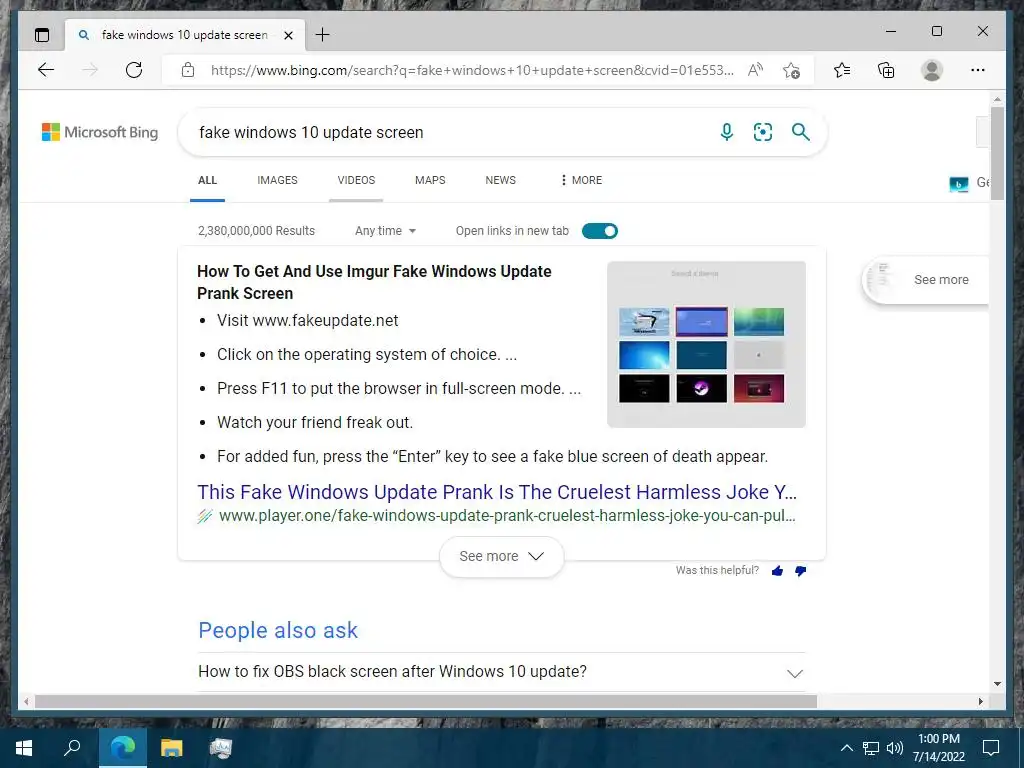Switch to MAPS tab

coord(430,180)
